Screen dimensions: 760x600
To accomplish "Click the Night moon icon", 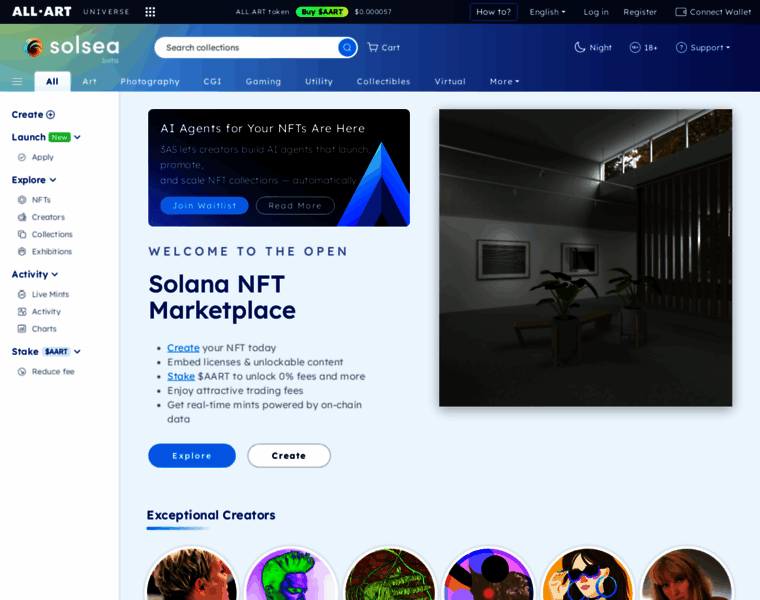I will 580,47.
